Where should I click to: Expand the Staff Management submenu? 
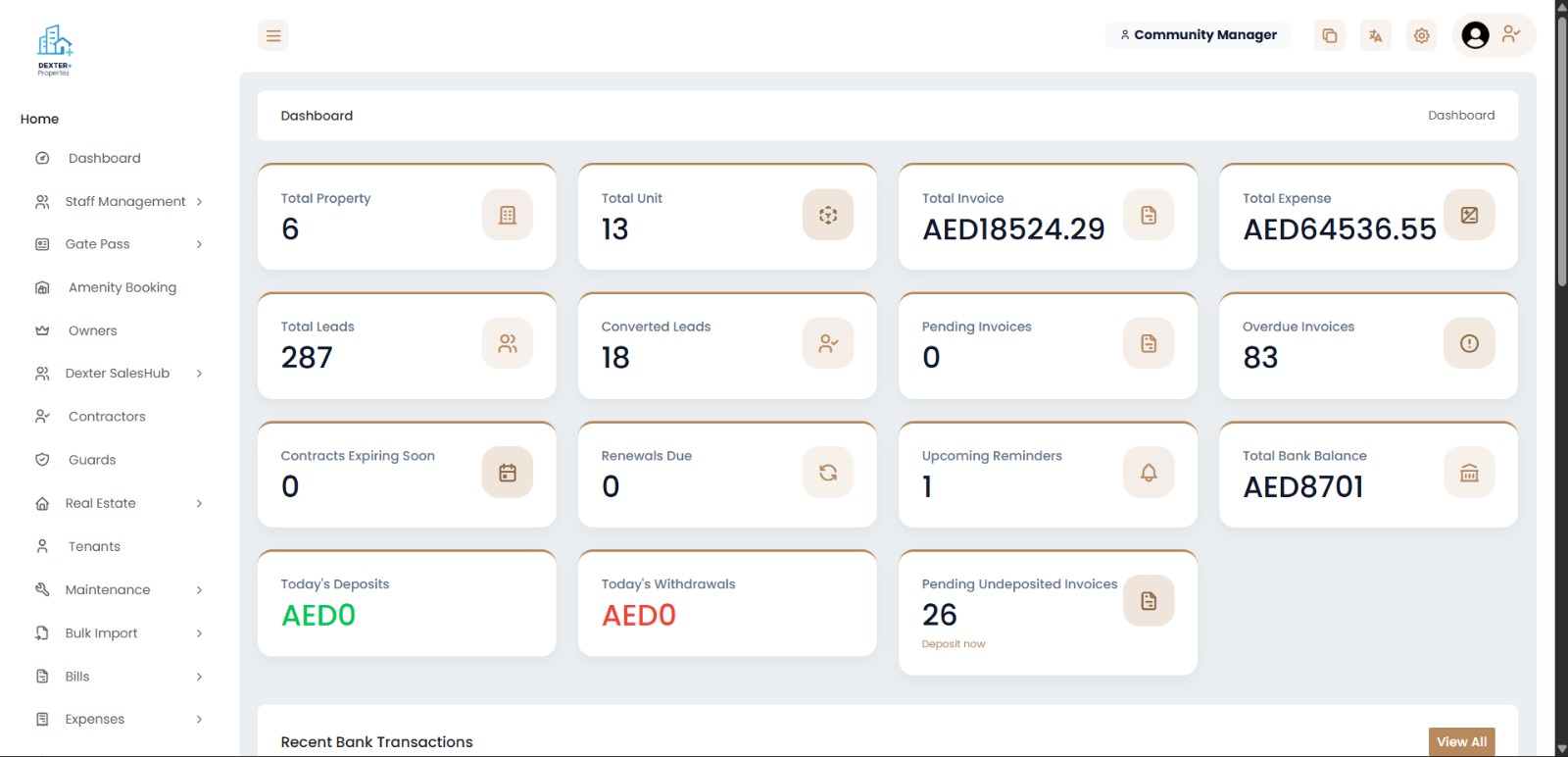pos(119,201)
